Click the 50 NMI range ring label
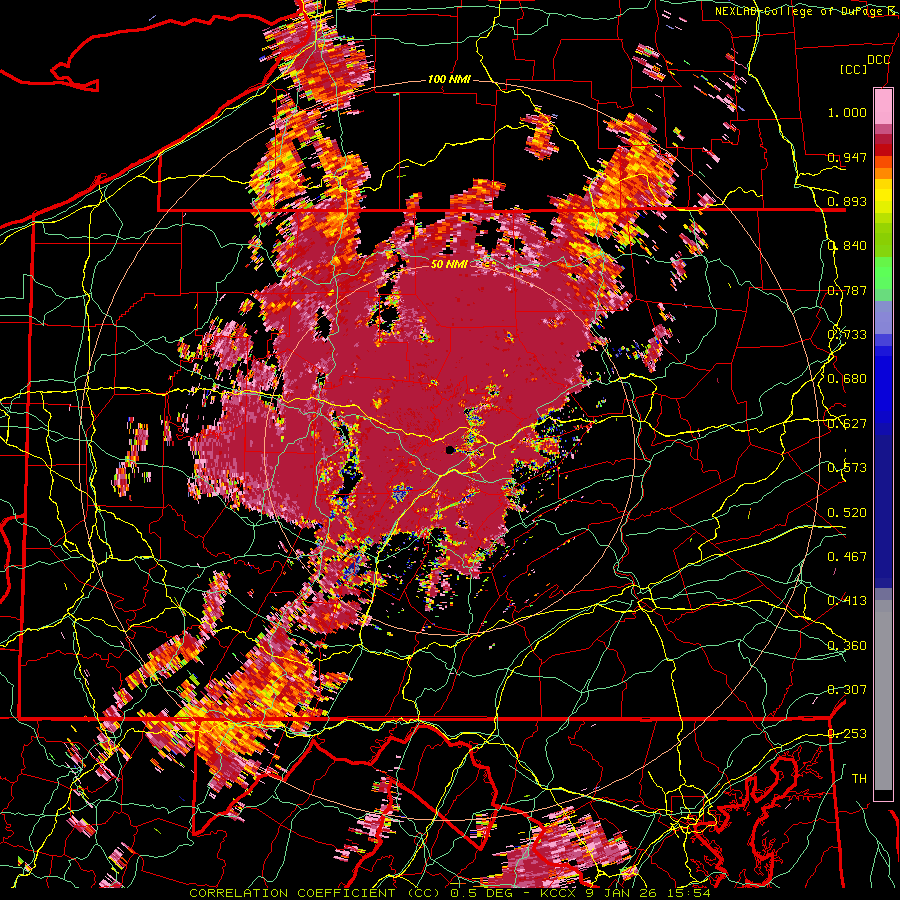 point(449,265)
